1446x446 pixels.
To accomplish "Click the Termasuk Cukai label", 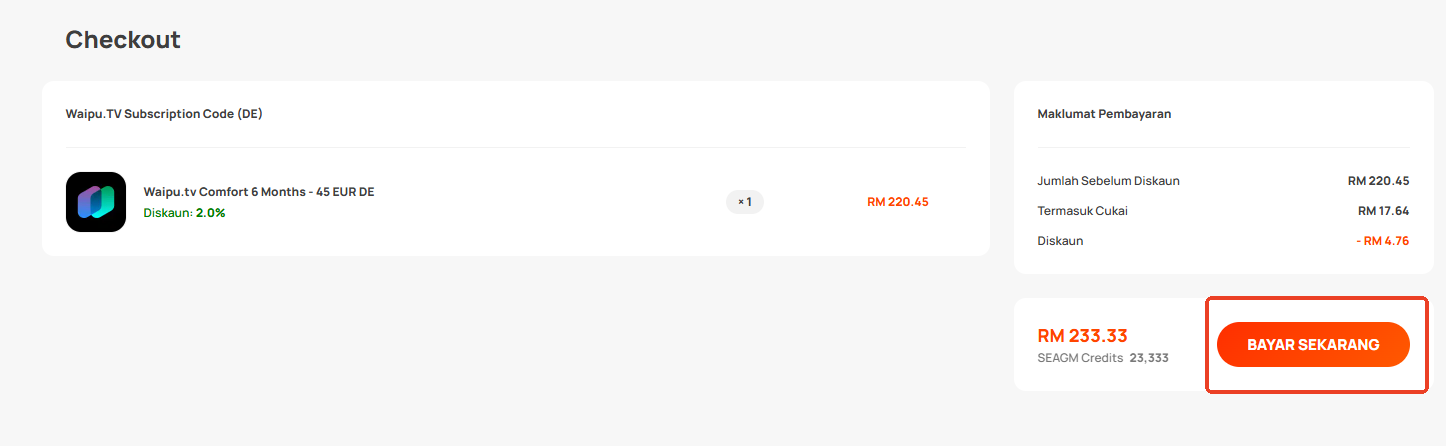I will pyautogui.click(x=1083, y=211).
